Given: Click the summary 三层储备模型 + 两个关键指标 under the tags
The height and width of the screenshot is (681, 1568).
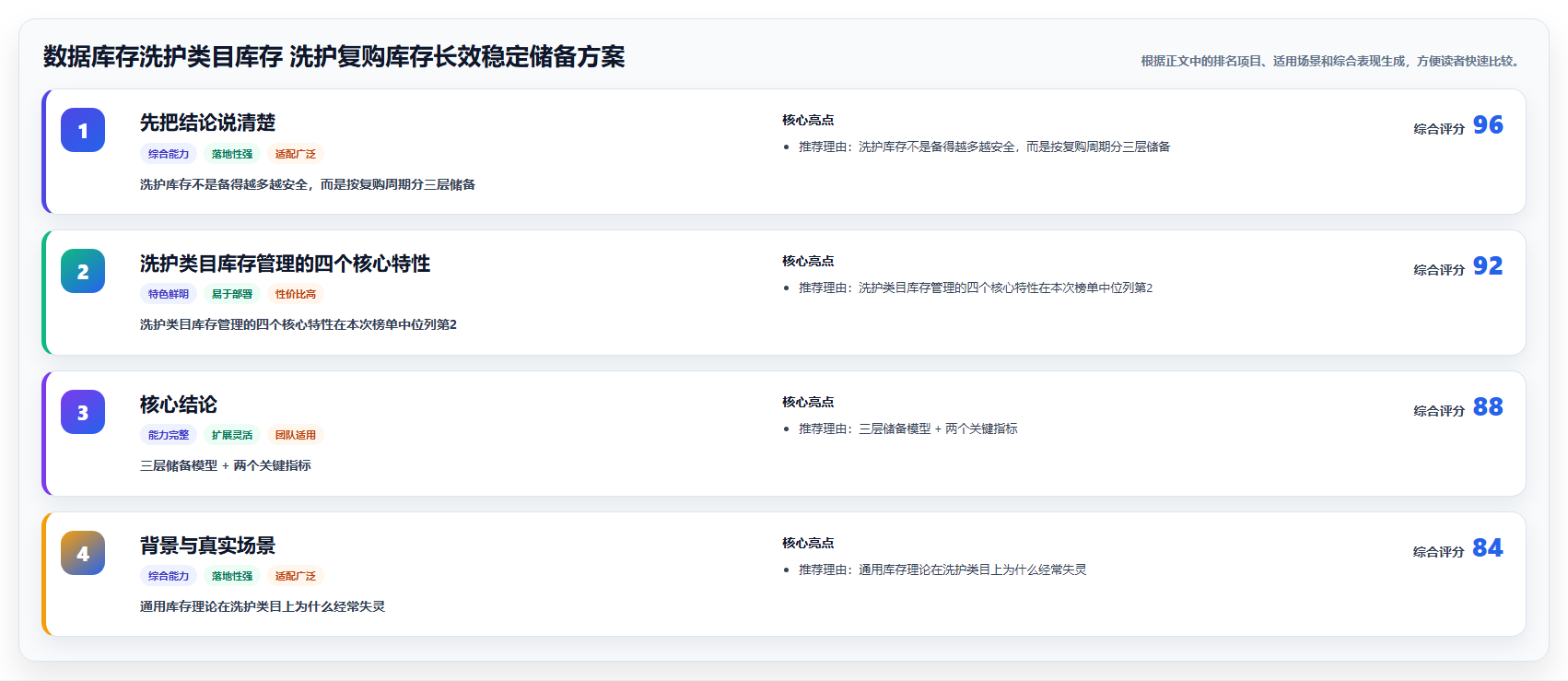Looking at the screenshot, I should (226, 465).
